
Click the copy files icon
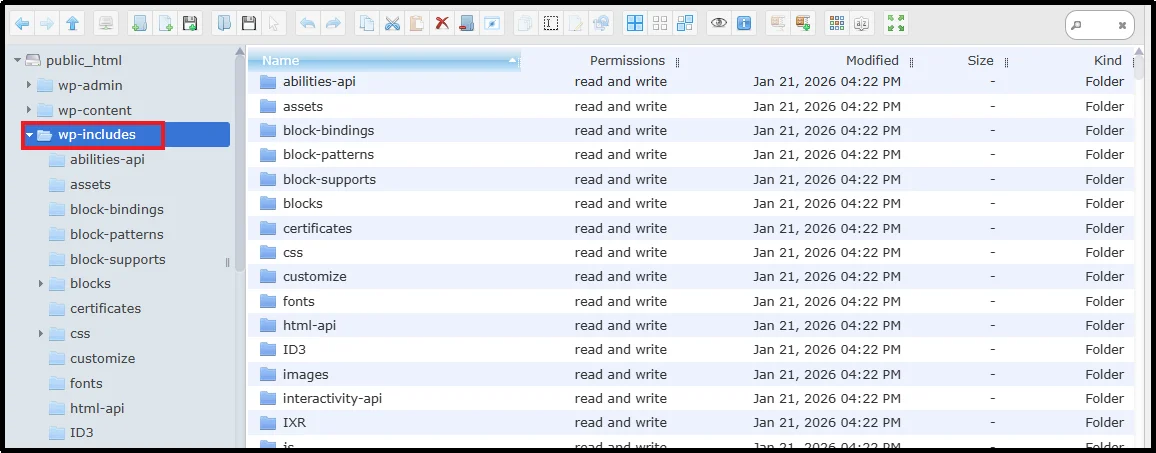tap(366, 24)
